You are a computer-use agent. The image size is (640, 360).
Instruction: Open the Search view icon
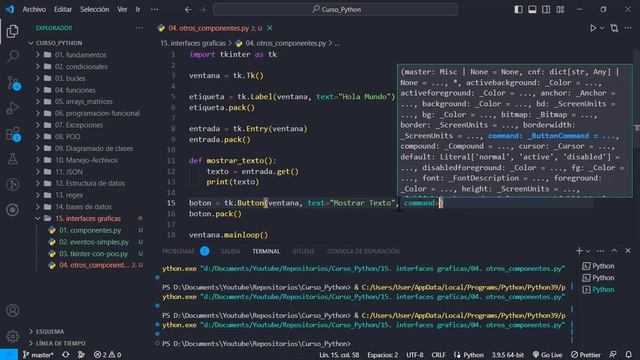pyautogui.click(x=13, y=56)
